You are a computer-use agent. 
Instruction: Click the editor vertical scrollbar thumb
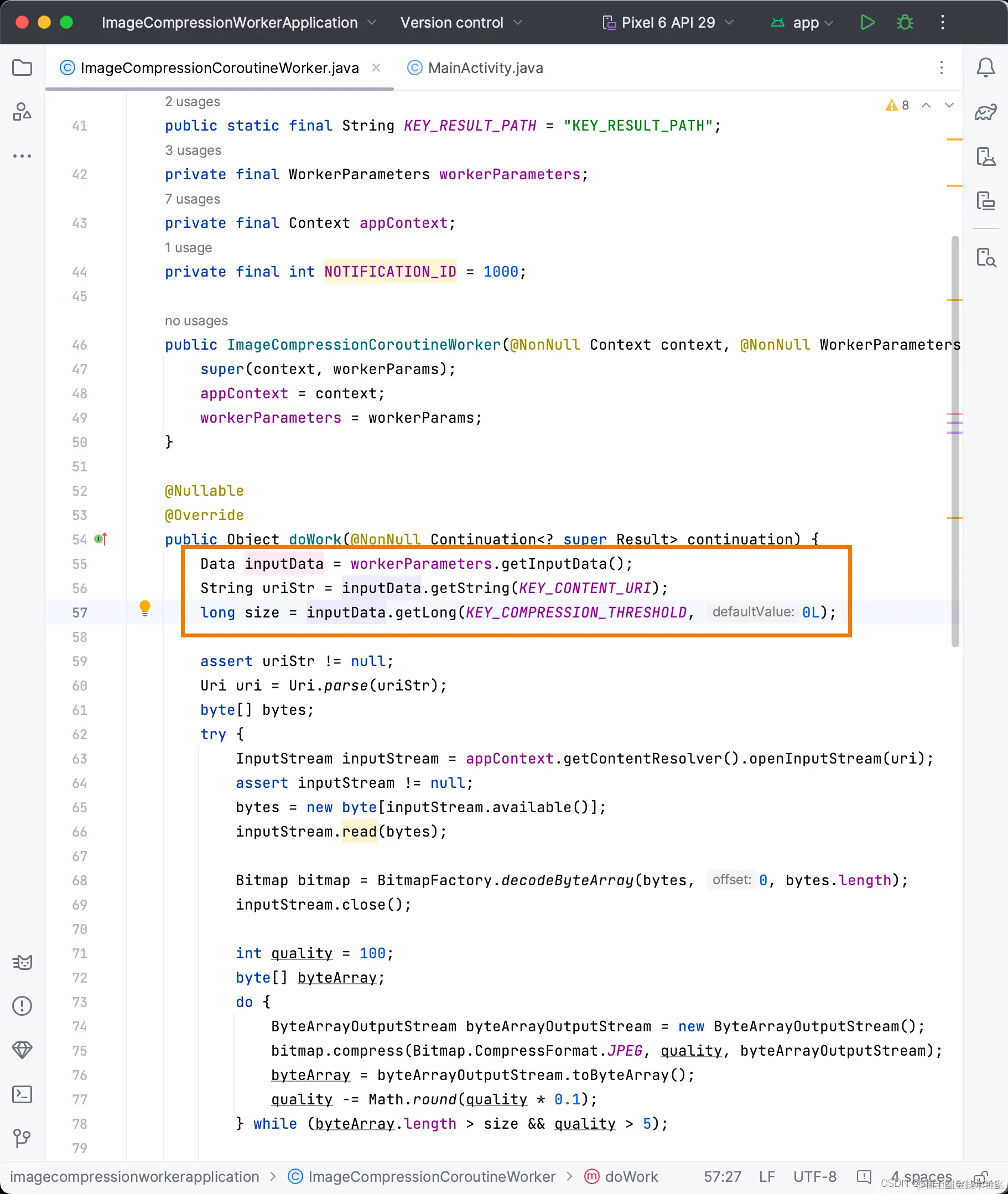pos(955,441)
